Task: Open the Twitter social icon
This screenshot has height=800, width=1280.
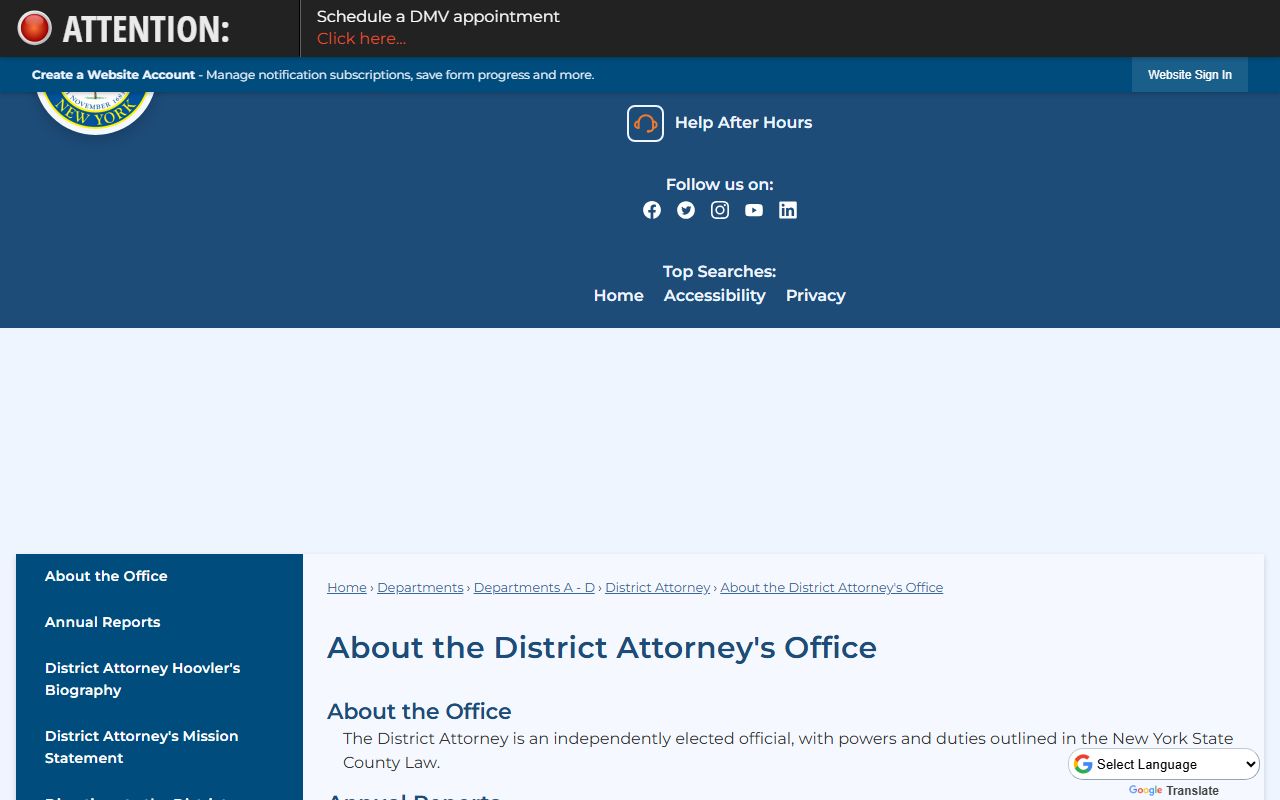Action: point(686,210)
